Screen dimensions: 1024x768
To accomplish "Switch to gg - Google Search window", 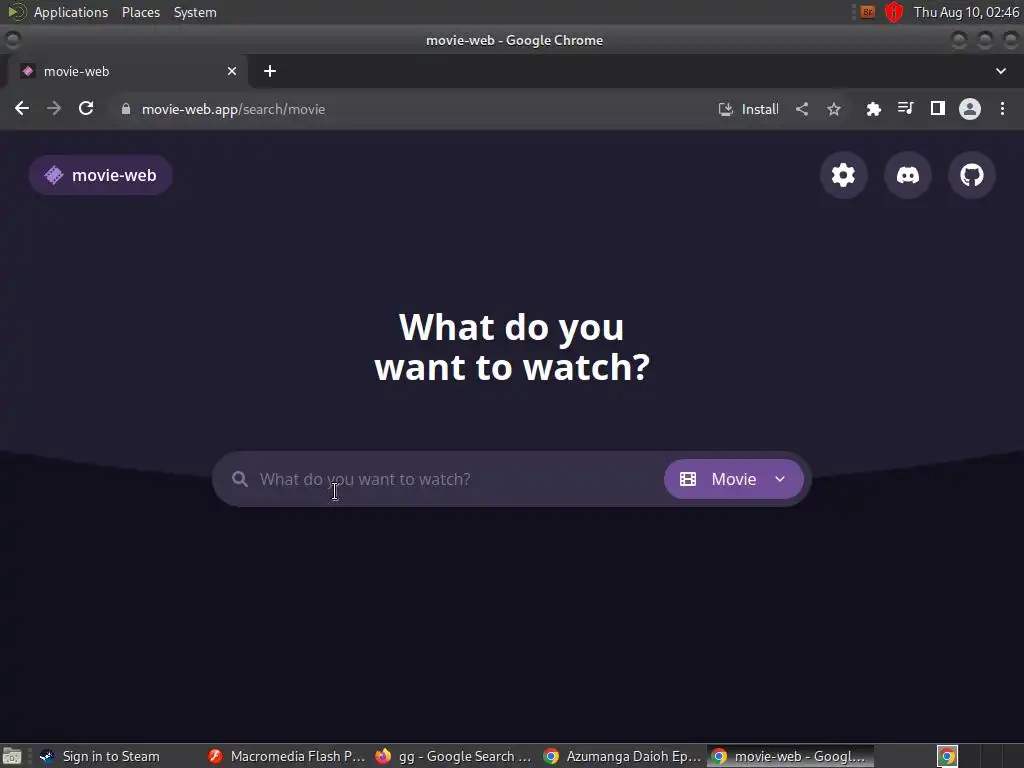I will coord(454,756).
